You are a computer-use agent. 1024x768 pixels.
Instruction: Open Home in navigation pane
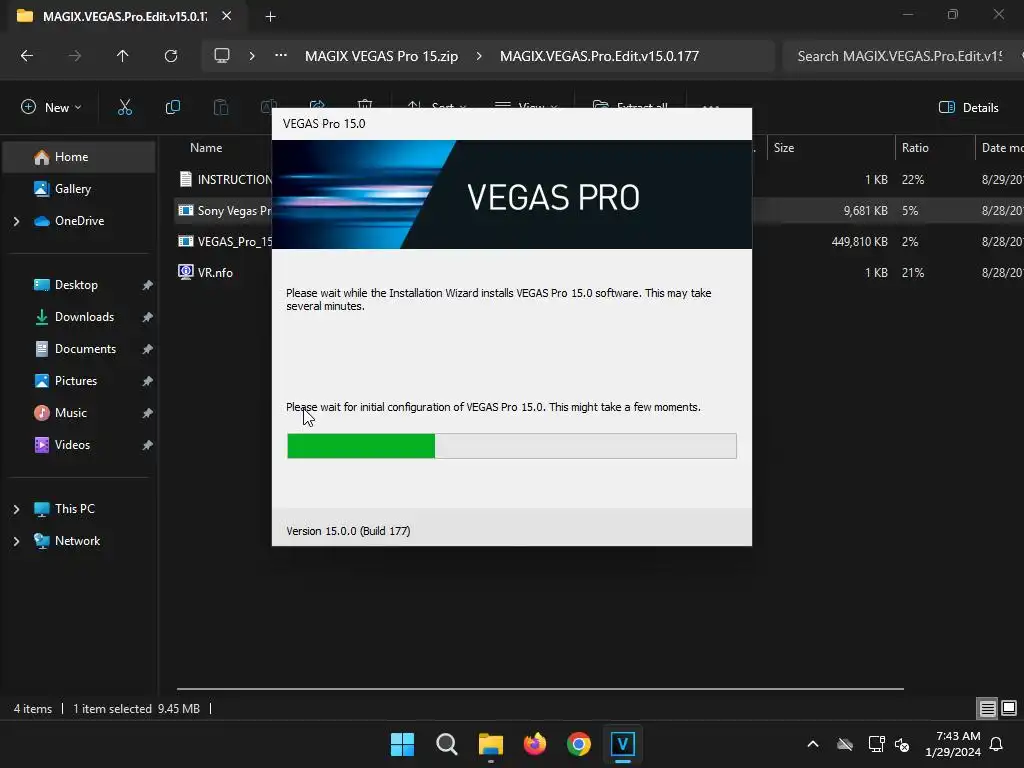point(80,157)
